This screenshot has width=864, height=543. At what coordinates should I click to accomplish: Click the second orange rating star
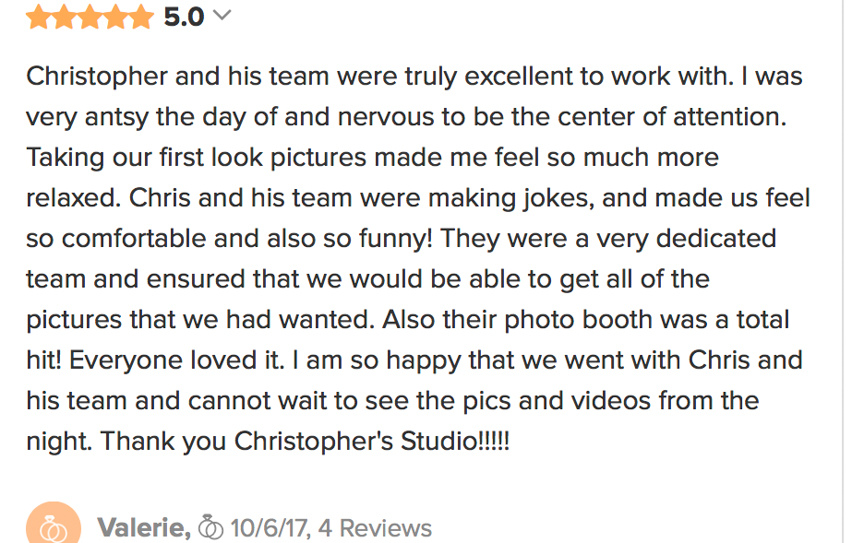click(x=64, y=17)
